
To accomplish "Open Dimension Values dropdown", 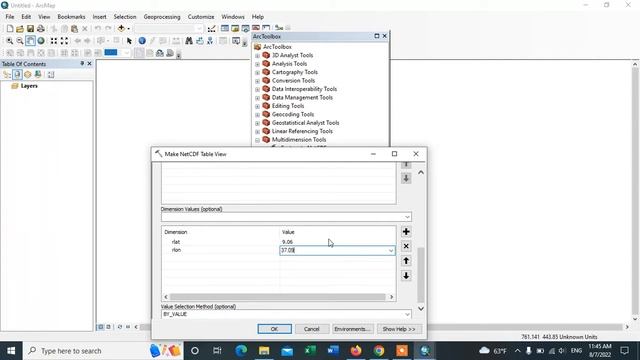I will pyautogui.click(x=407, y=217).
